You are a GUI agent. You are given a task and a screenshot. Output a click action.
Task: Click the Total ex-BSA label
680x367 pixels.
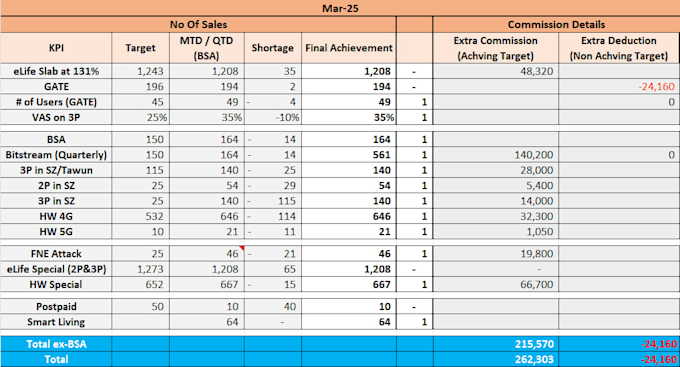pyautogui.click(x=56, y=344)
